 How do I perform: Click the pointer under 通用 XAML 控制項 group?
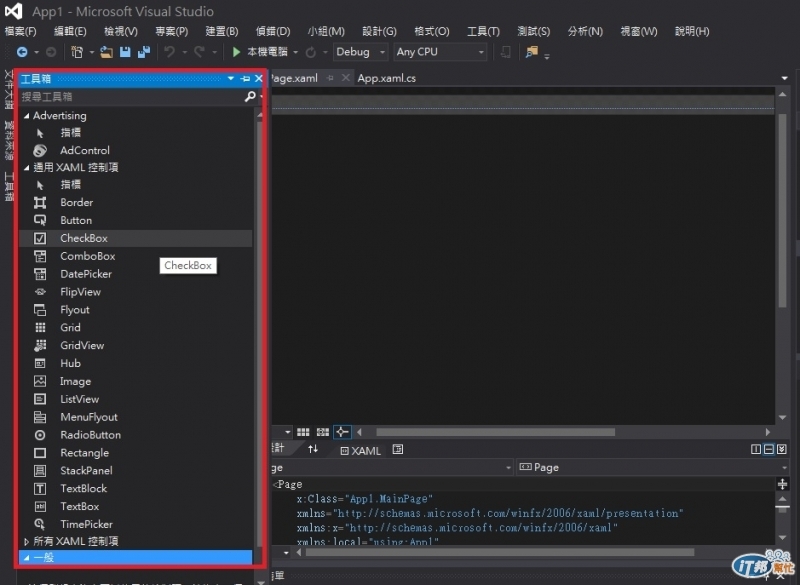point(135,185)
